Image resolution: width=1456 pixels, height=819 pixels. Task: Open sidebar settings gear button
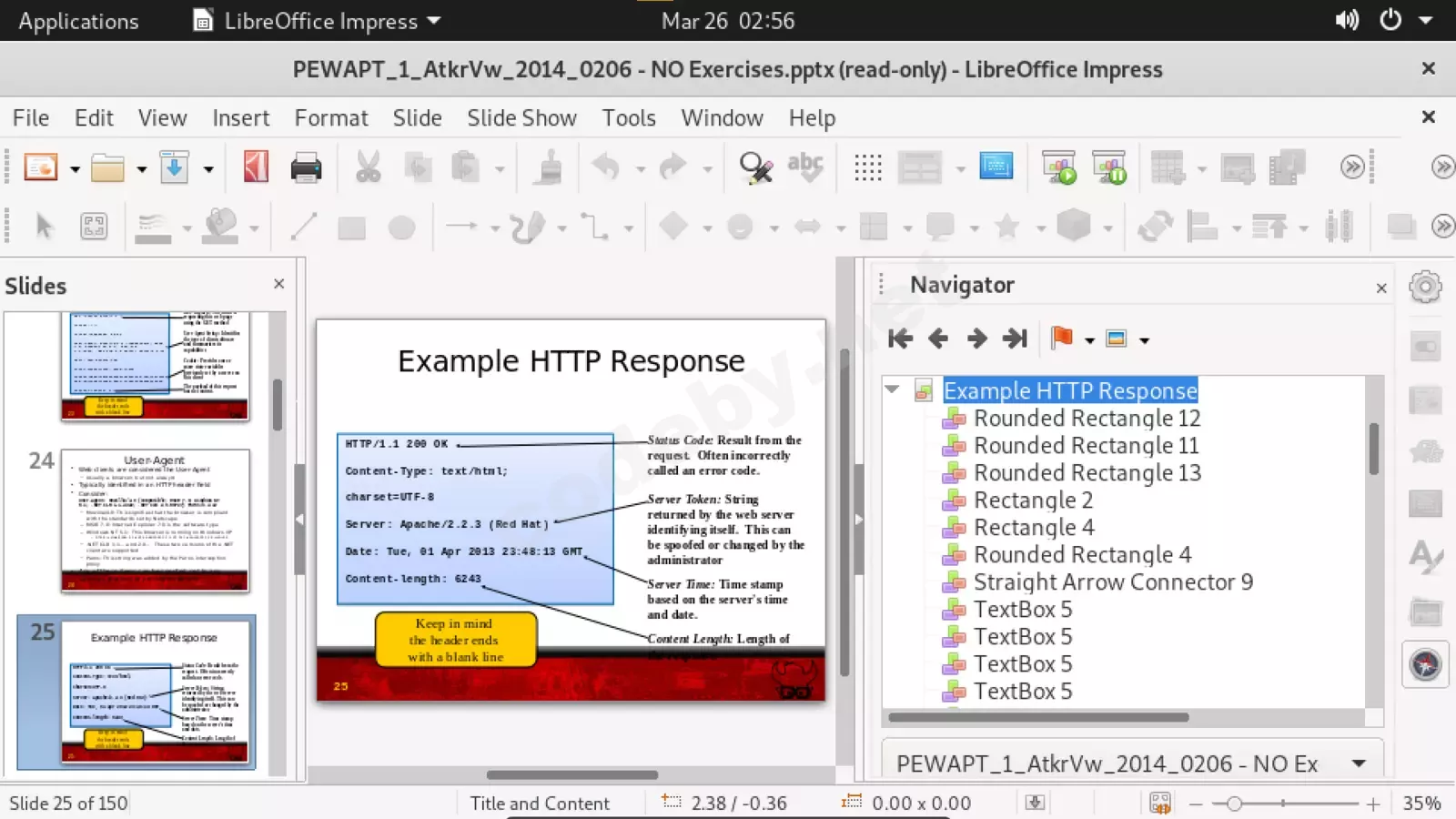[x=1425, y=287]
